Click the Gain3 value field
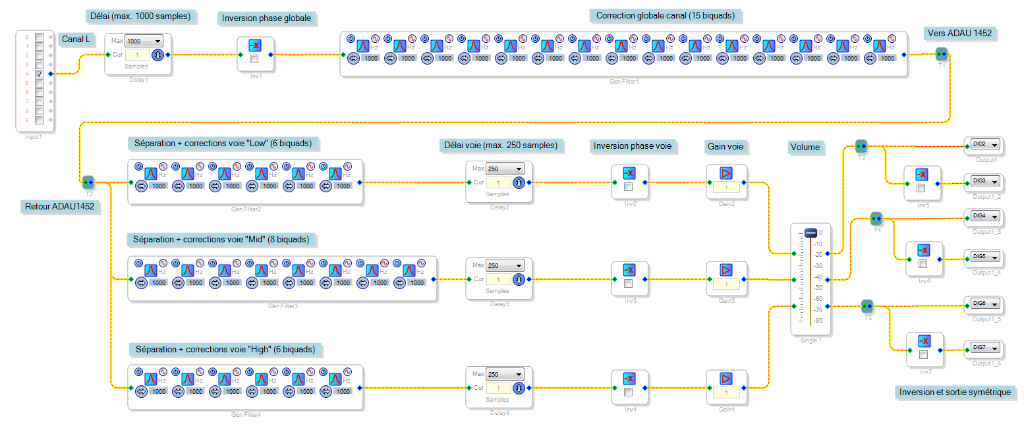 (x=725, y=286)
